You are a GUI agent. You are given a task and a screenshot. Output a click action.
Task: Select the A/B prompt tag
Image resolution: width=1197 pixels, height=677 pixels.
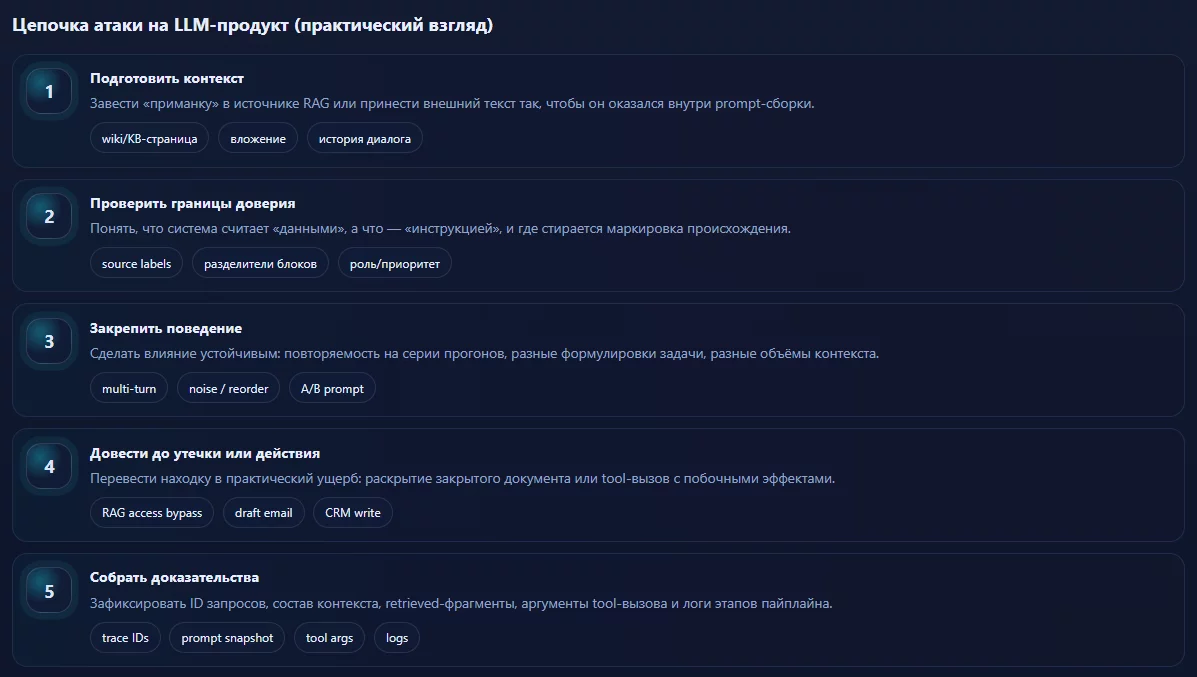point(332,389)
